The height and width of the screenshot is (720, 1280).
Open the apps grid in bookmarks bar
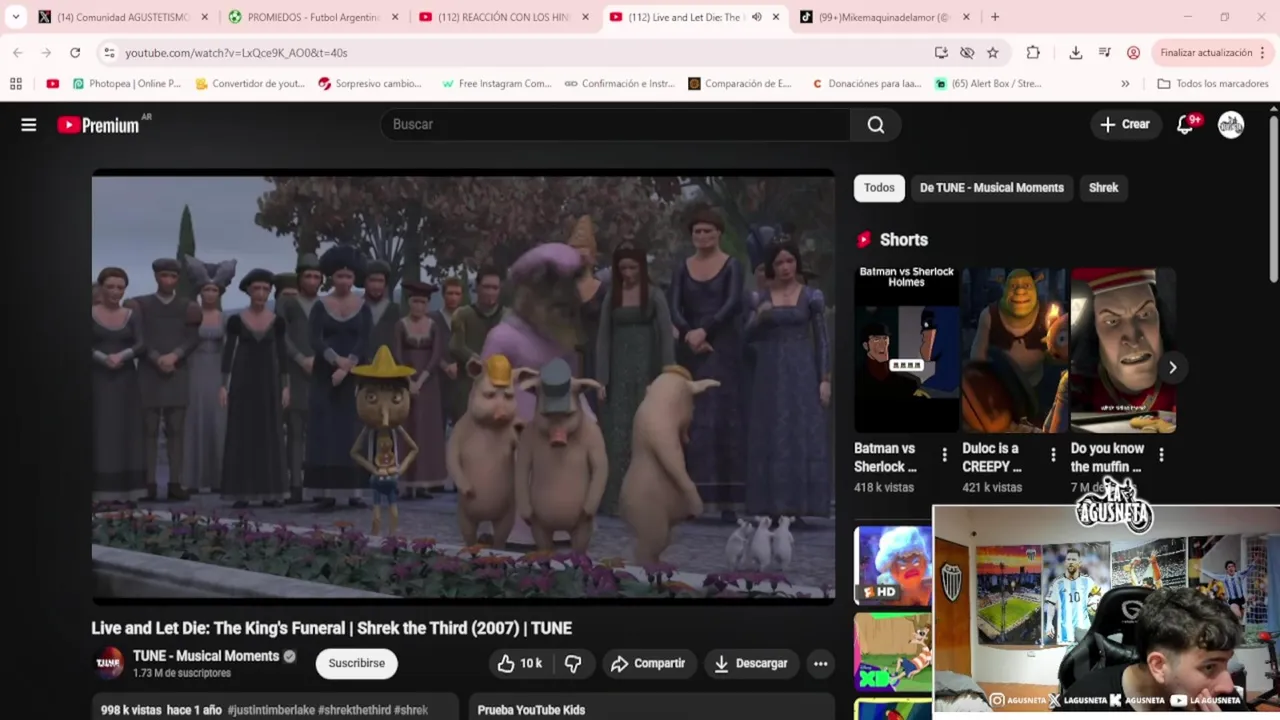point(16,84)
